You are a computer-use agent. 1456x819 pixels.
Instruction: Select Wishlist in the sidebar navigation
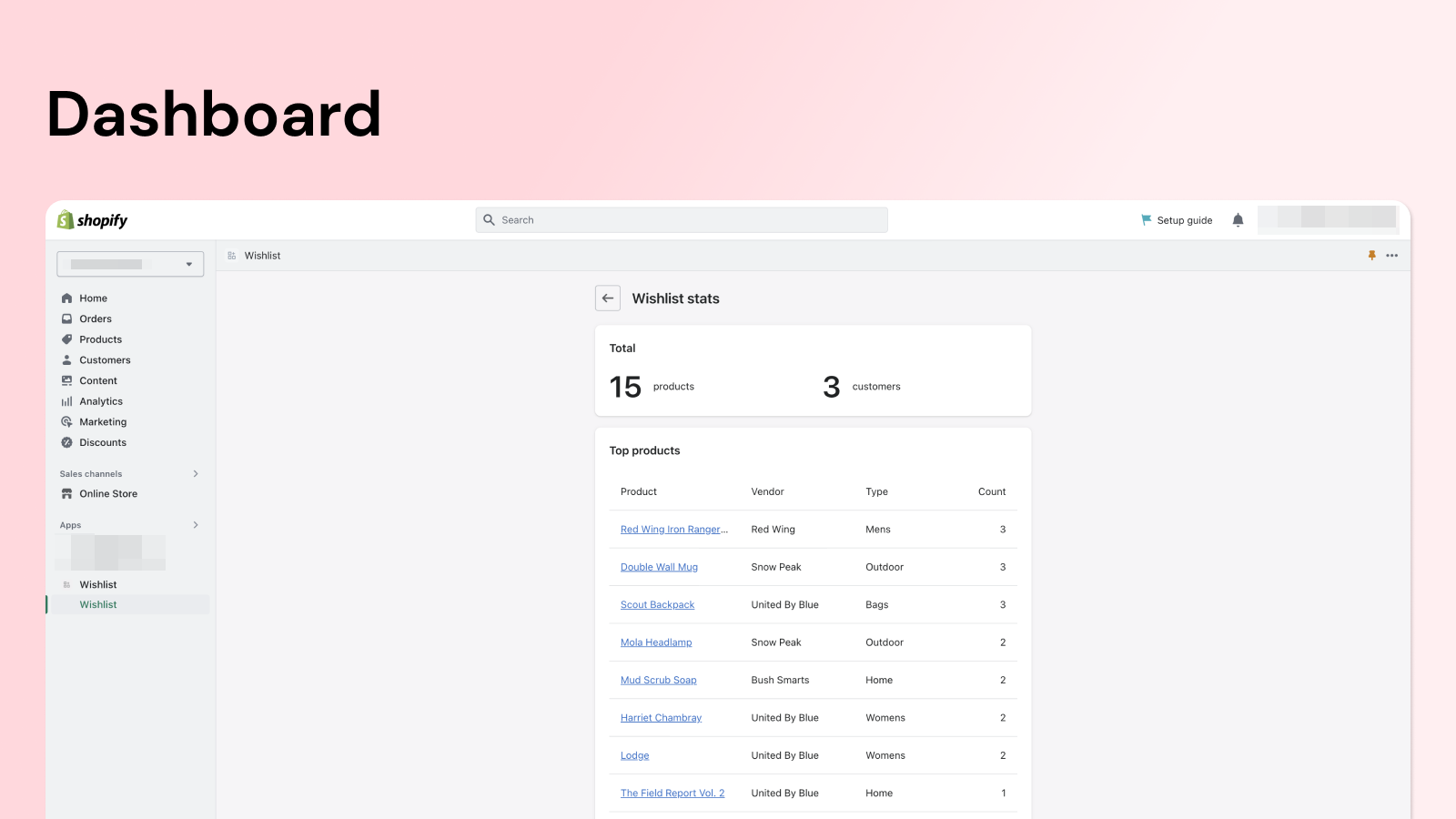coord(97,603)
